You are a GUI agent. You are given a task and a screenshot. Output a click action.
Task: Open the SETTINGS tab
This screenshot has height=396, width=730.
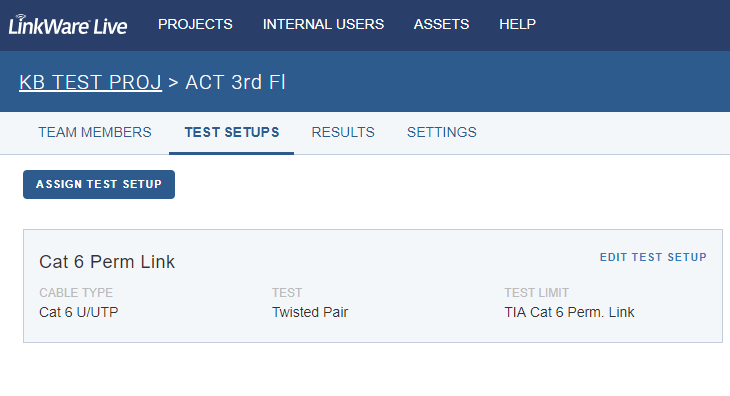tap(442, 132)
